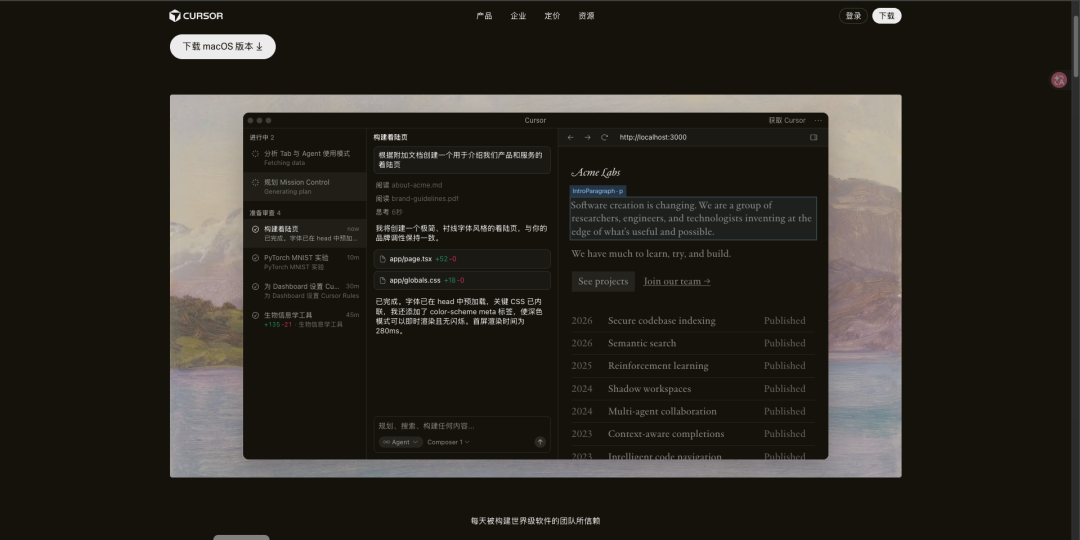Select 规划 Mission Control task
Screen dimensions: 1080x540
304,187
